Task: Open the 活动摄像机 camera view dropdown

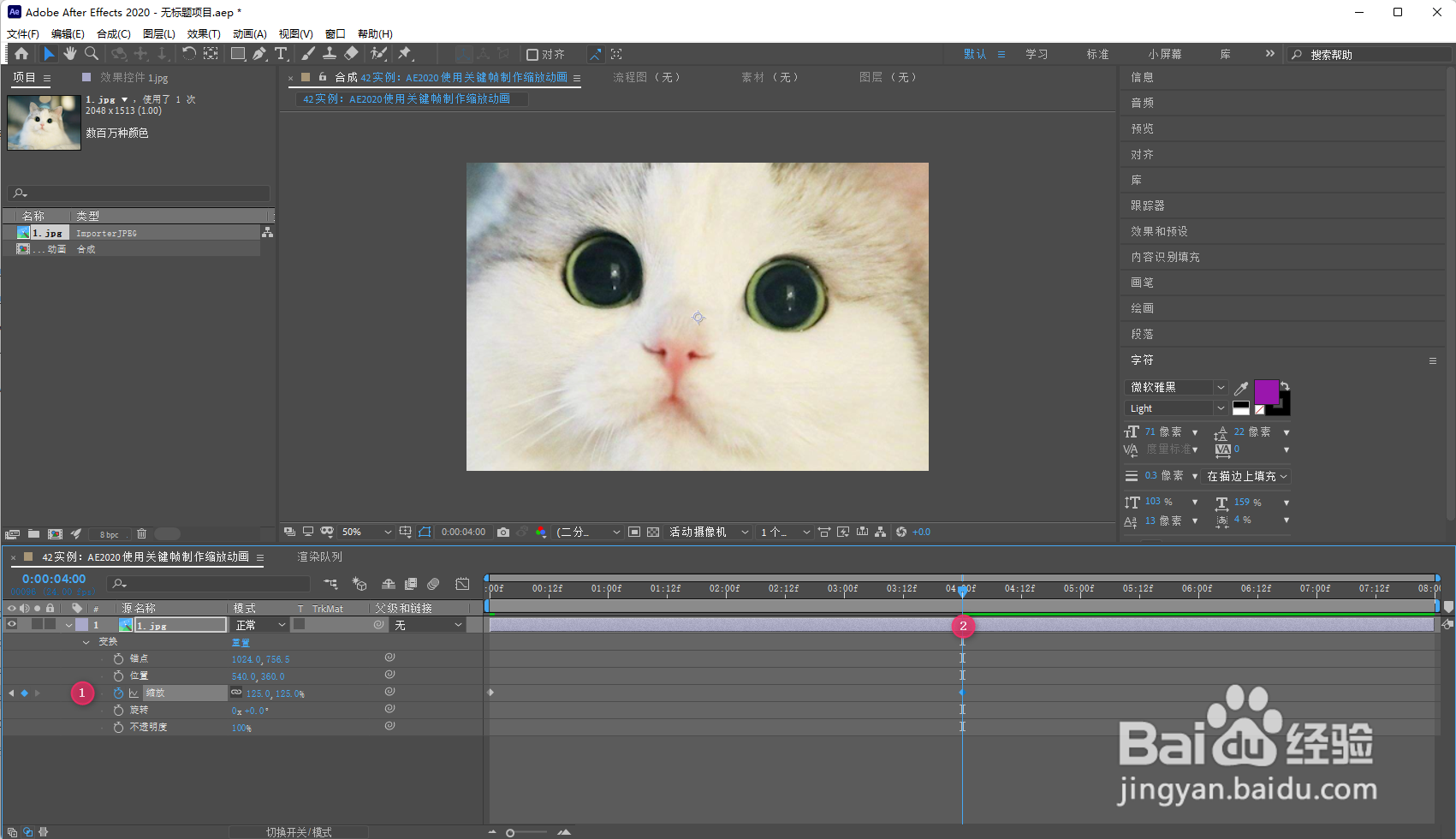Action: [x=708, y=533]
